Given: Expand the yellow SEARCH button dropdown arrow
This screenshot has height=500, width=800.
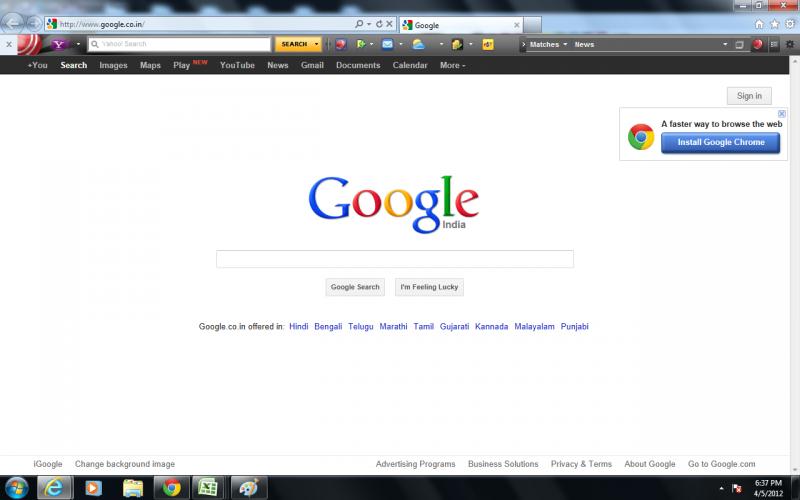Looking at the screenshot, I should pos(316,44).
